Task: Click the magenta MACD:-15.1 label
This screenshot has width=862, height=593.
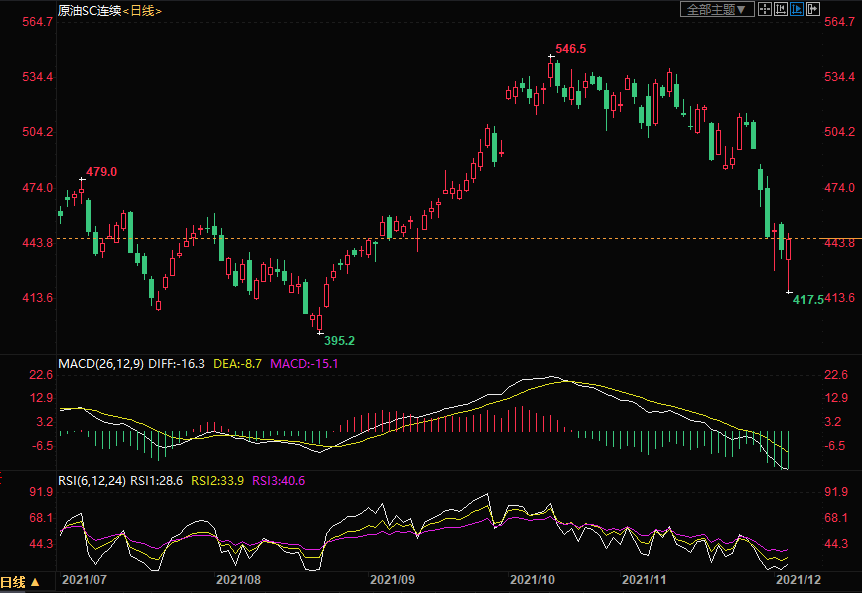Action: click(304, 363)
